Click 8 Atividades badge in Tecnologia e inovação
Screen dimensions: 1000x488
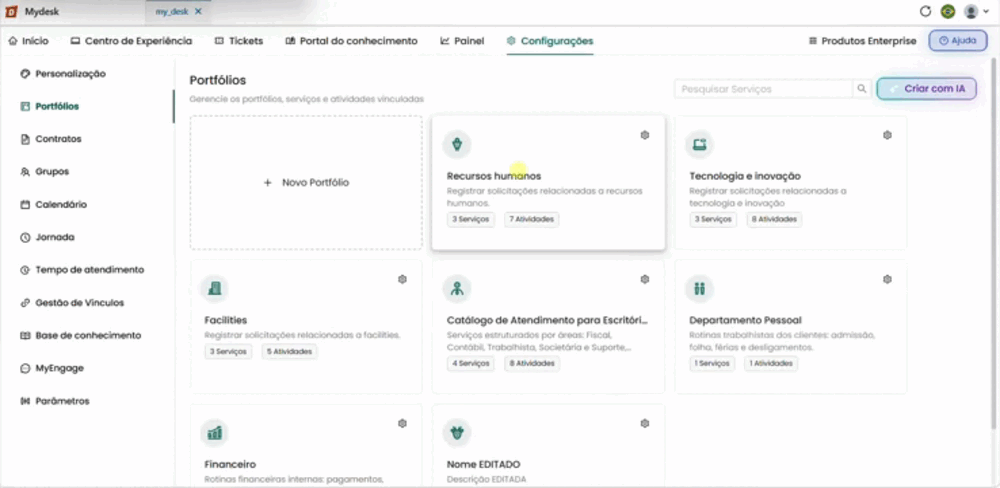point(774,219)
